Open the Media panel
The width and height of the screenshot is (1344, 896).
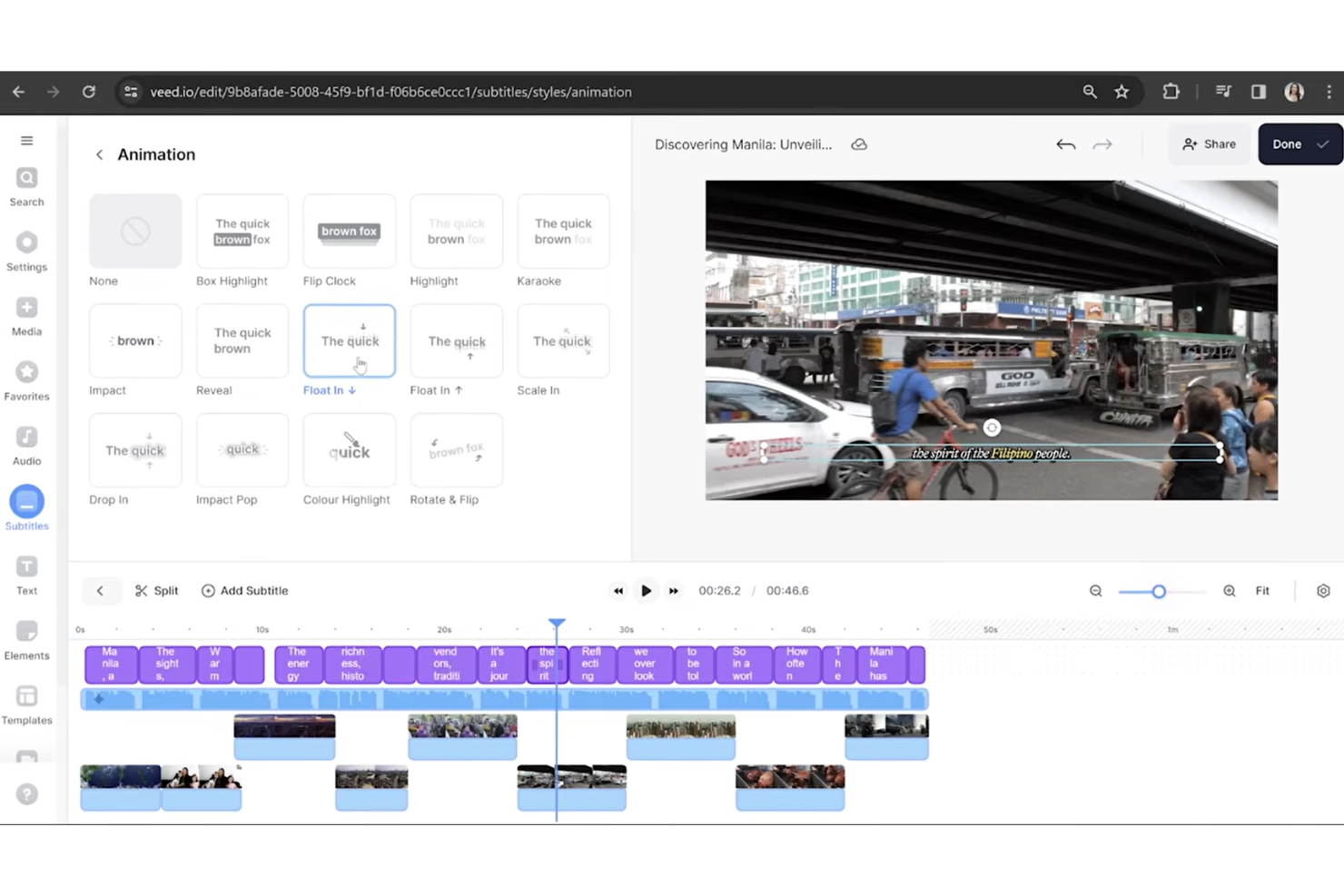coord(26,317)
